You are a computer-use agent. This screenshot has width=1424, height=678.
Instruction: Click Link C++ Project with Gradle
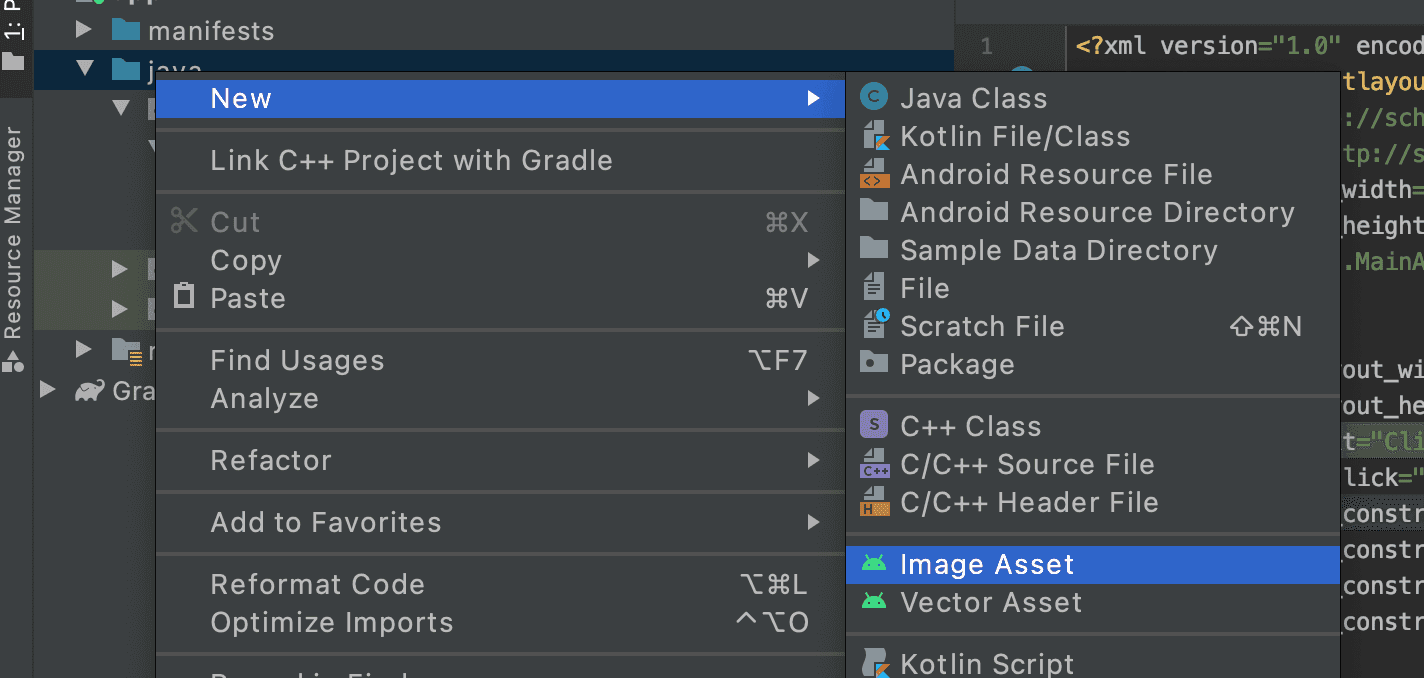tap(411, 160)
